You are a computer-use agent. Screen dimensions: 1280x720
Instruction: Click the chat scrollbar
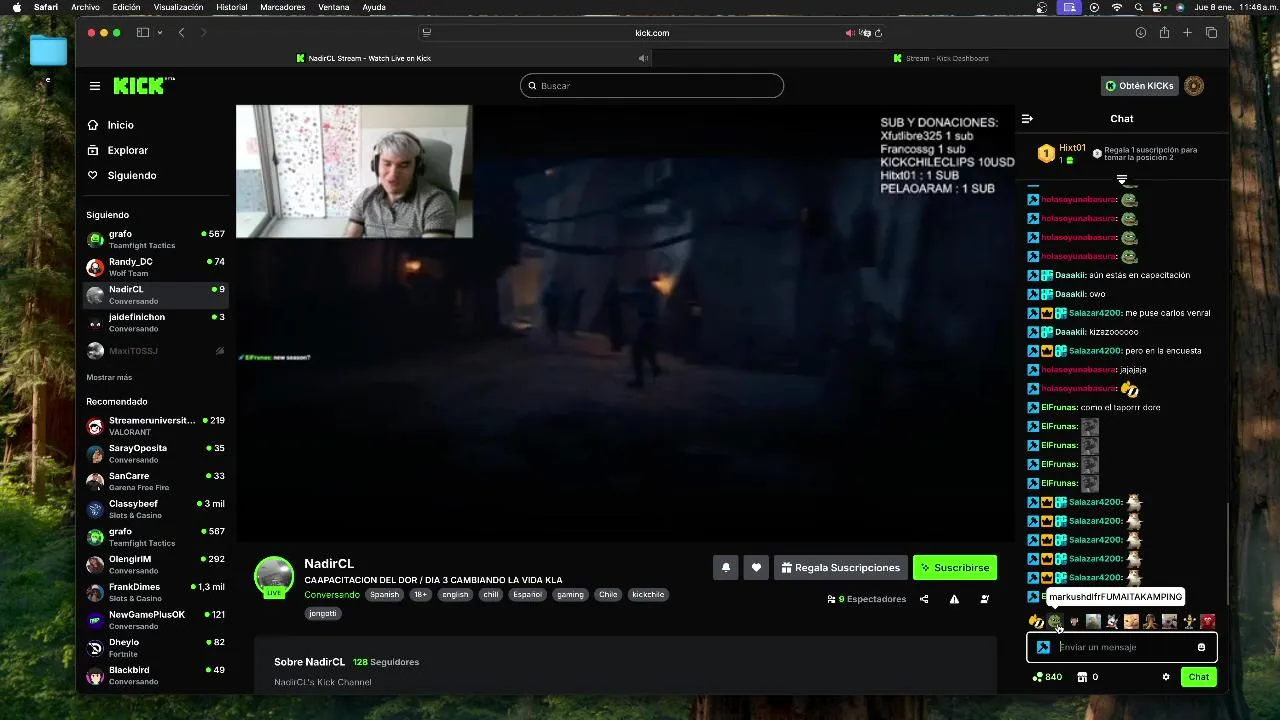click(1228, 552)
